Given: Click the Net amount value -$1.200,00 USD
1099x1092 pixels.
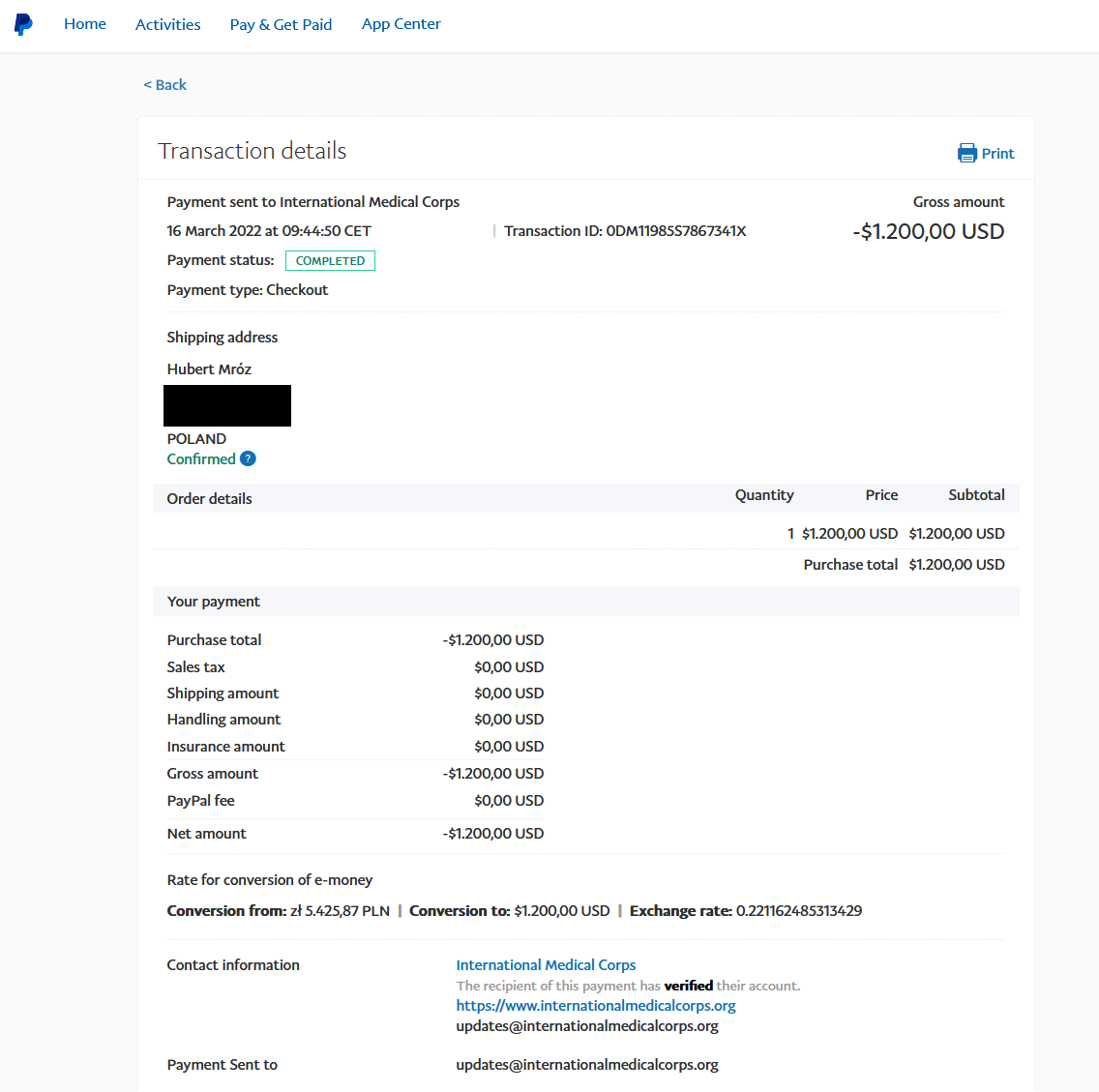Looking at the screenshot, I should click(493, 834).
